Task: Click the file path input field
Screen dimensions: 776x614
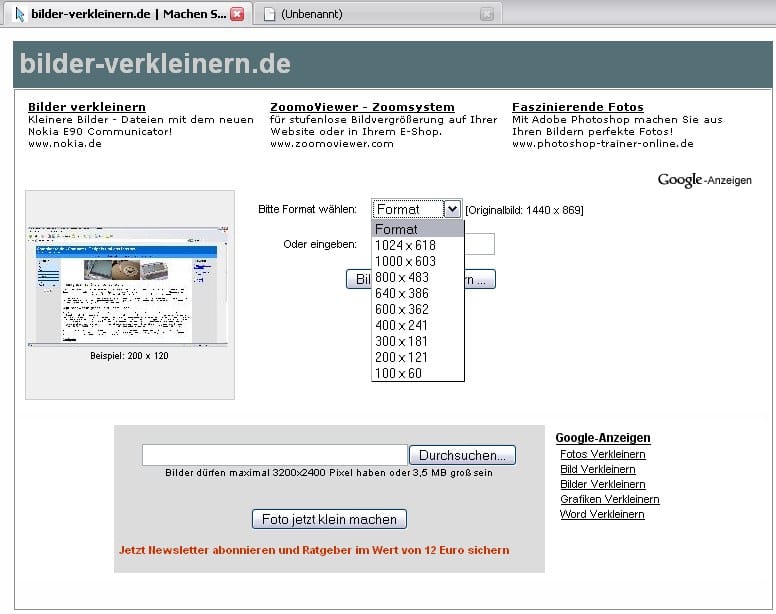Action: pyautogui.click(x=275, y=455)
